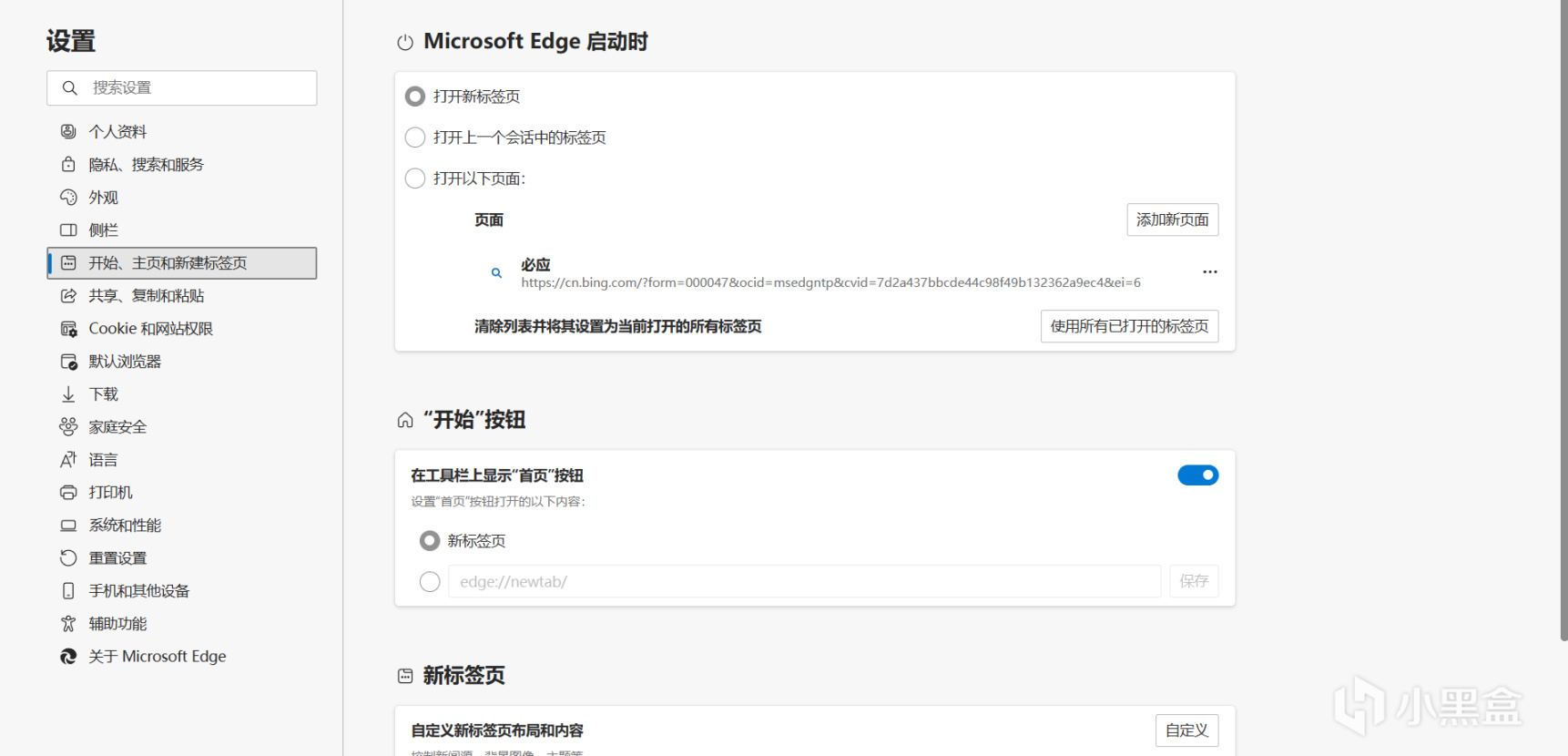This screenshot has height=756, width=1568.
Task: Click the Bing search icon beside 必应
Action: point(496,272)
